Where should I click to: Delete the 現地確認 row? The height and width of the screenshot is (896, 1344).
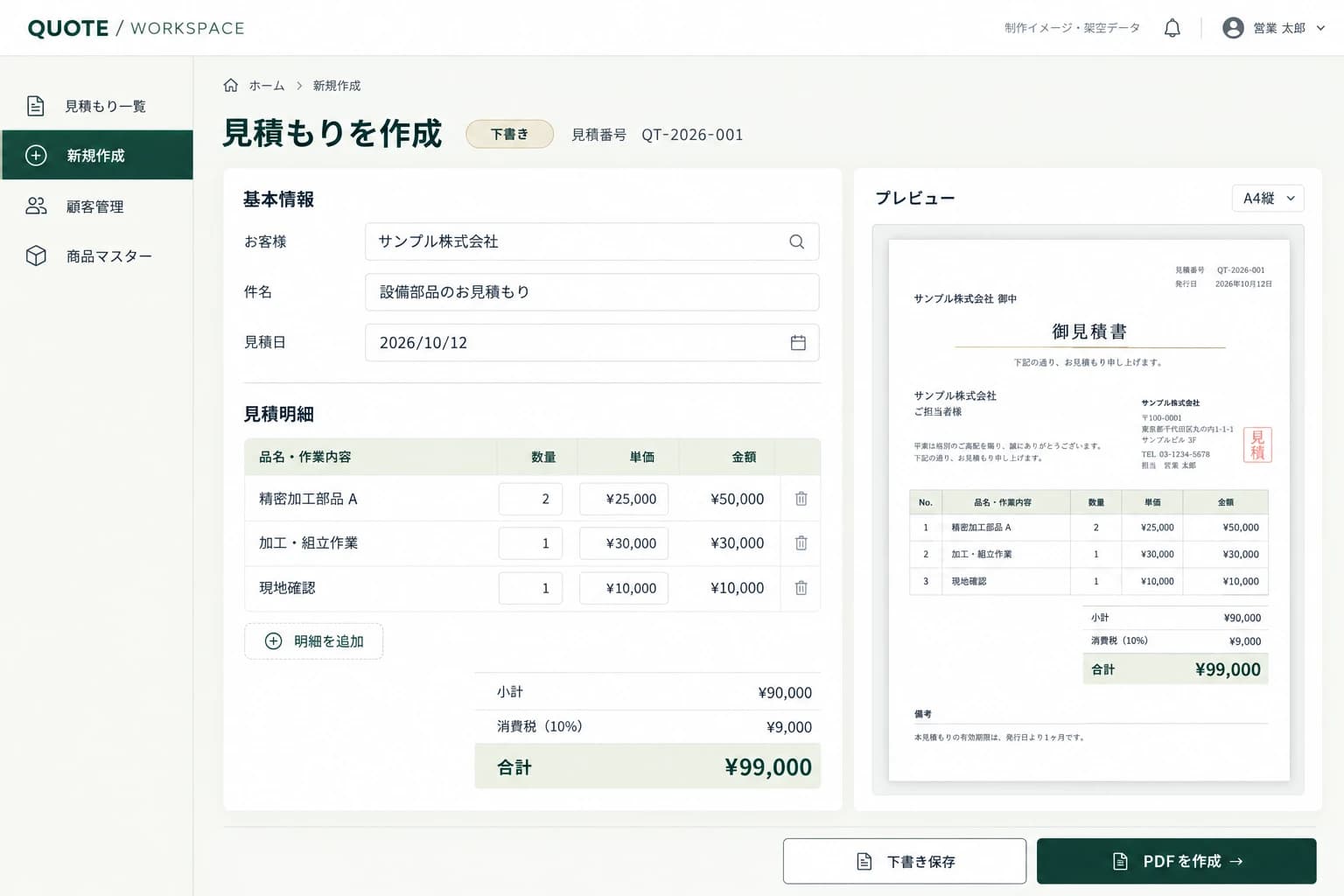click(801, 588)
